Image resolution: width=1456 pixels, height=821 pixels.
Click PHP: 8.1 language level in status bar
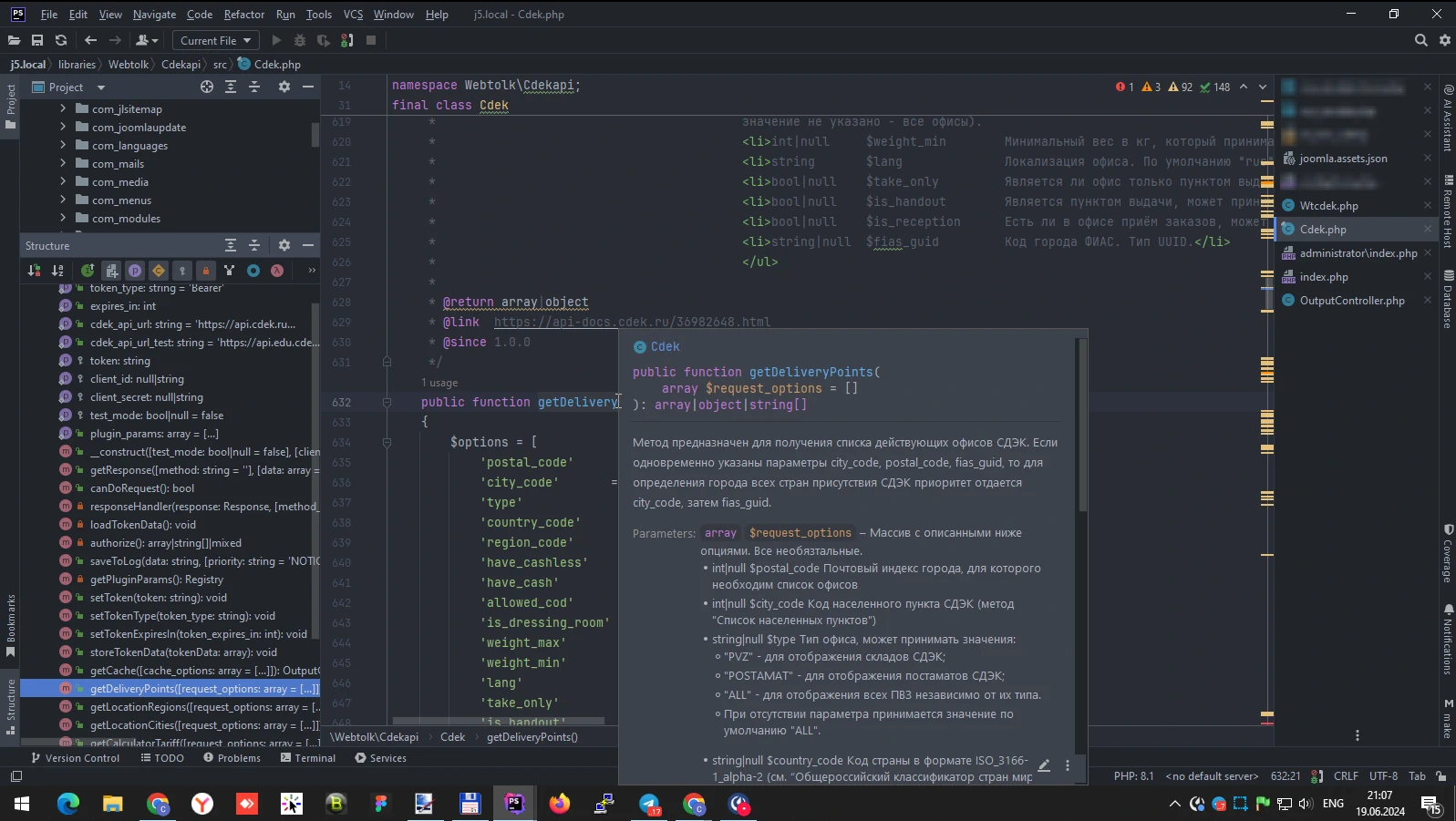1133,776
